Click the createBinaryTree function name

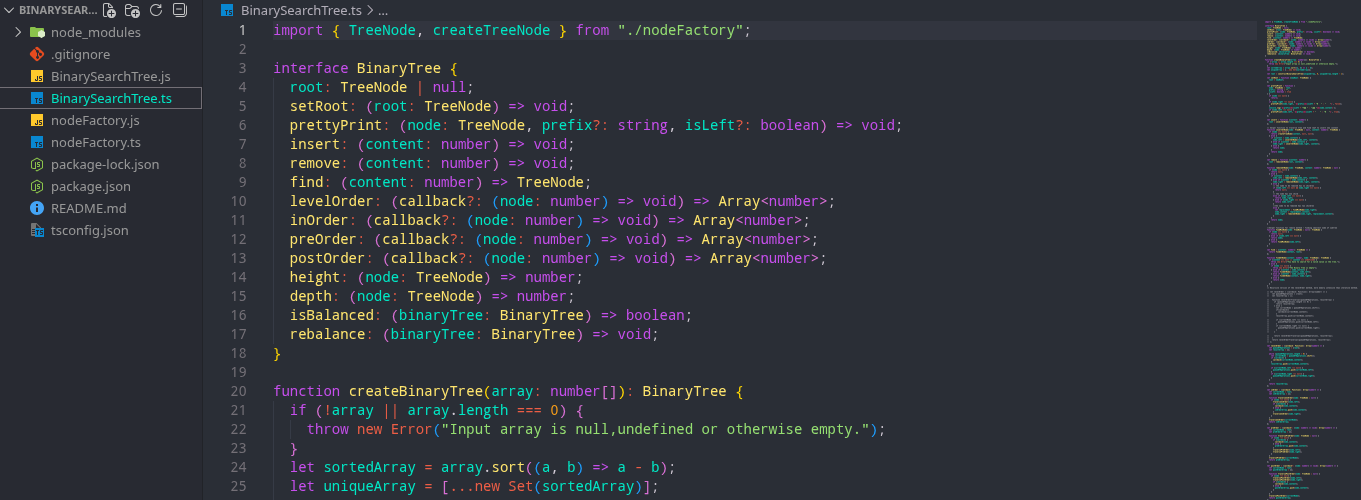416,391
